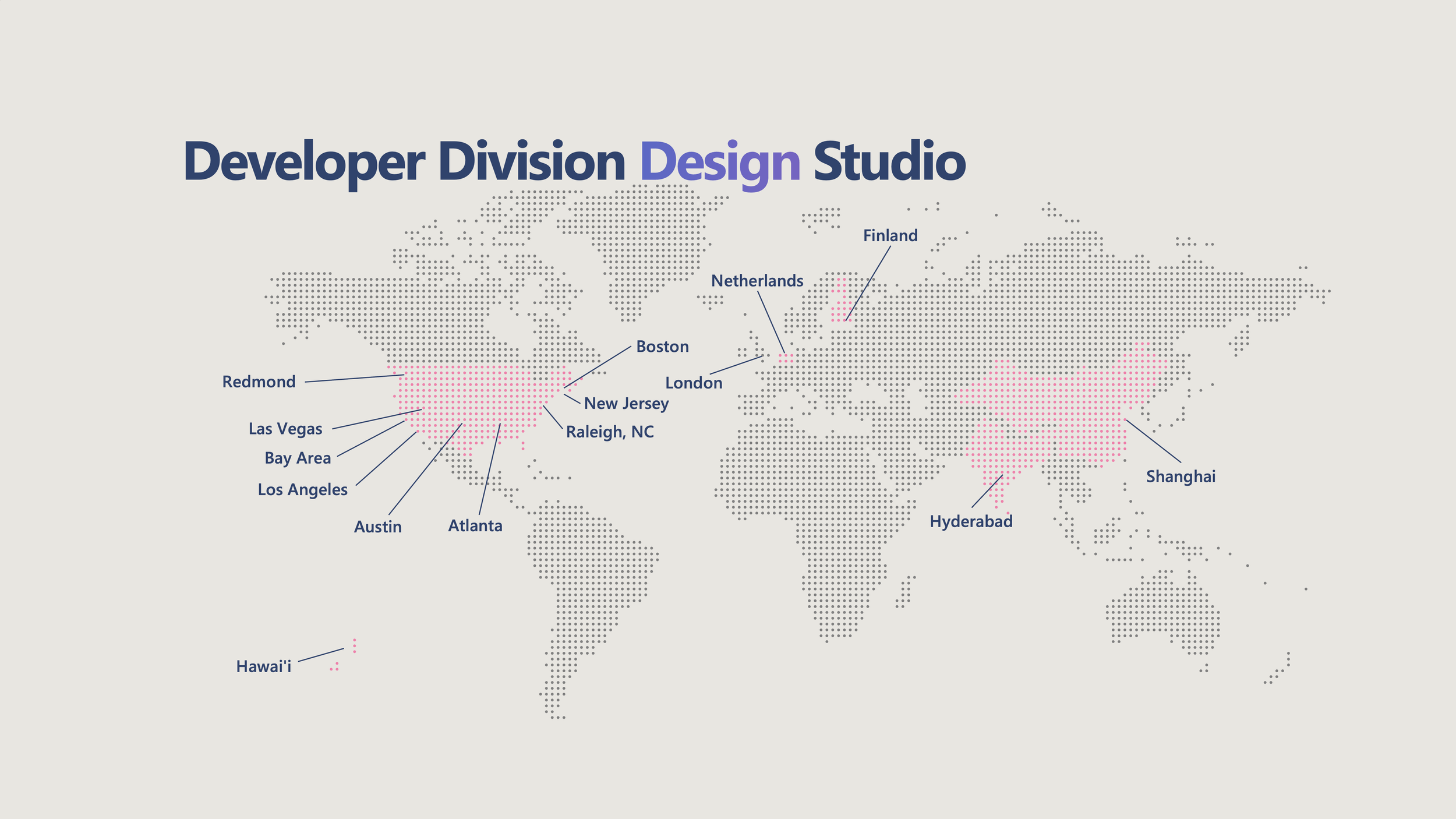Click the Finland label

(890, 236)
